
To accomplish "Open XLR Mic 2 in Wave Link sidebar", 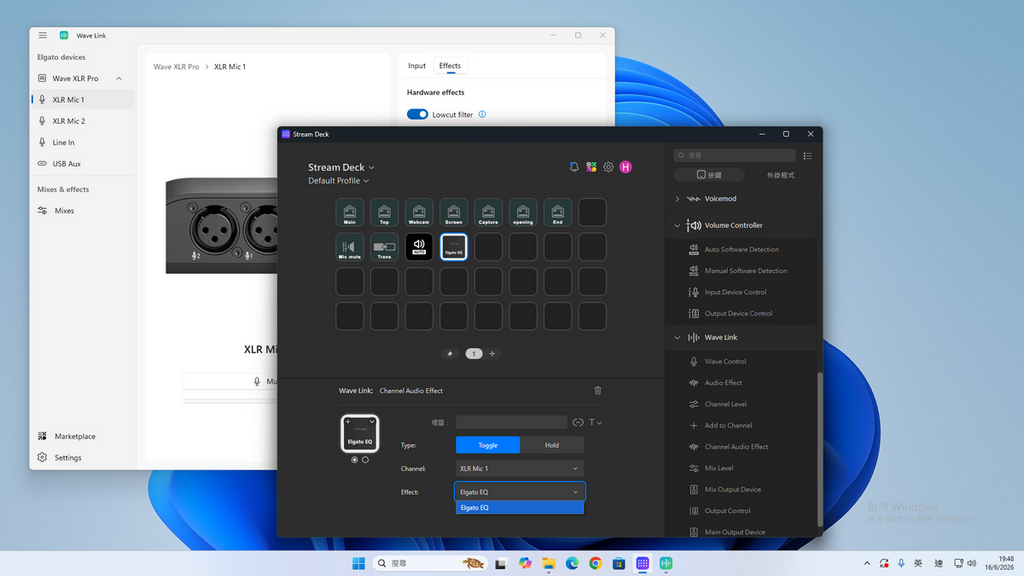I will [x=83, y=121].
